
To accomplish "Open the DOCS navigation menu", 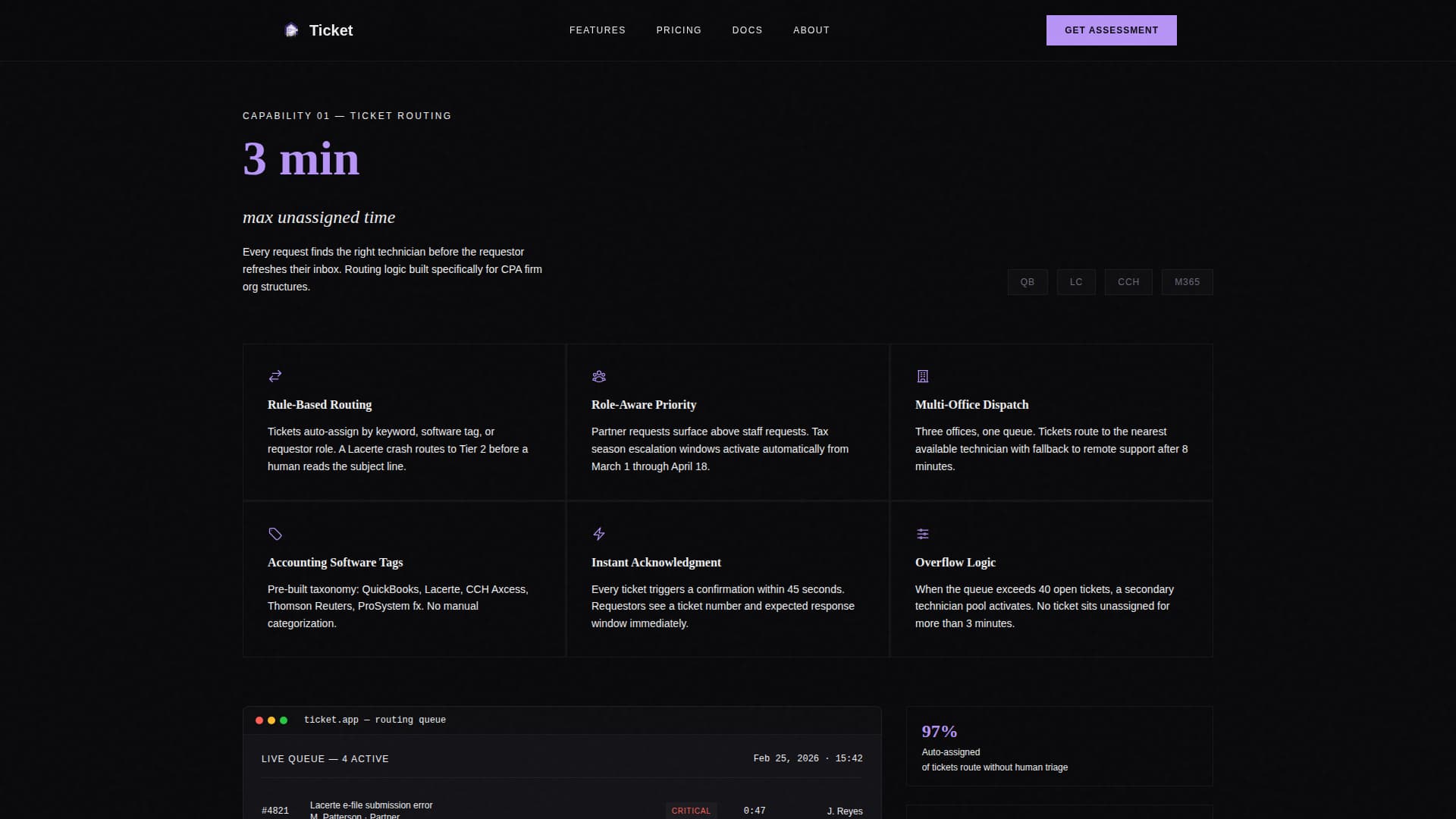I will pyautogui.click(x=747, y=30).
